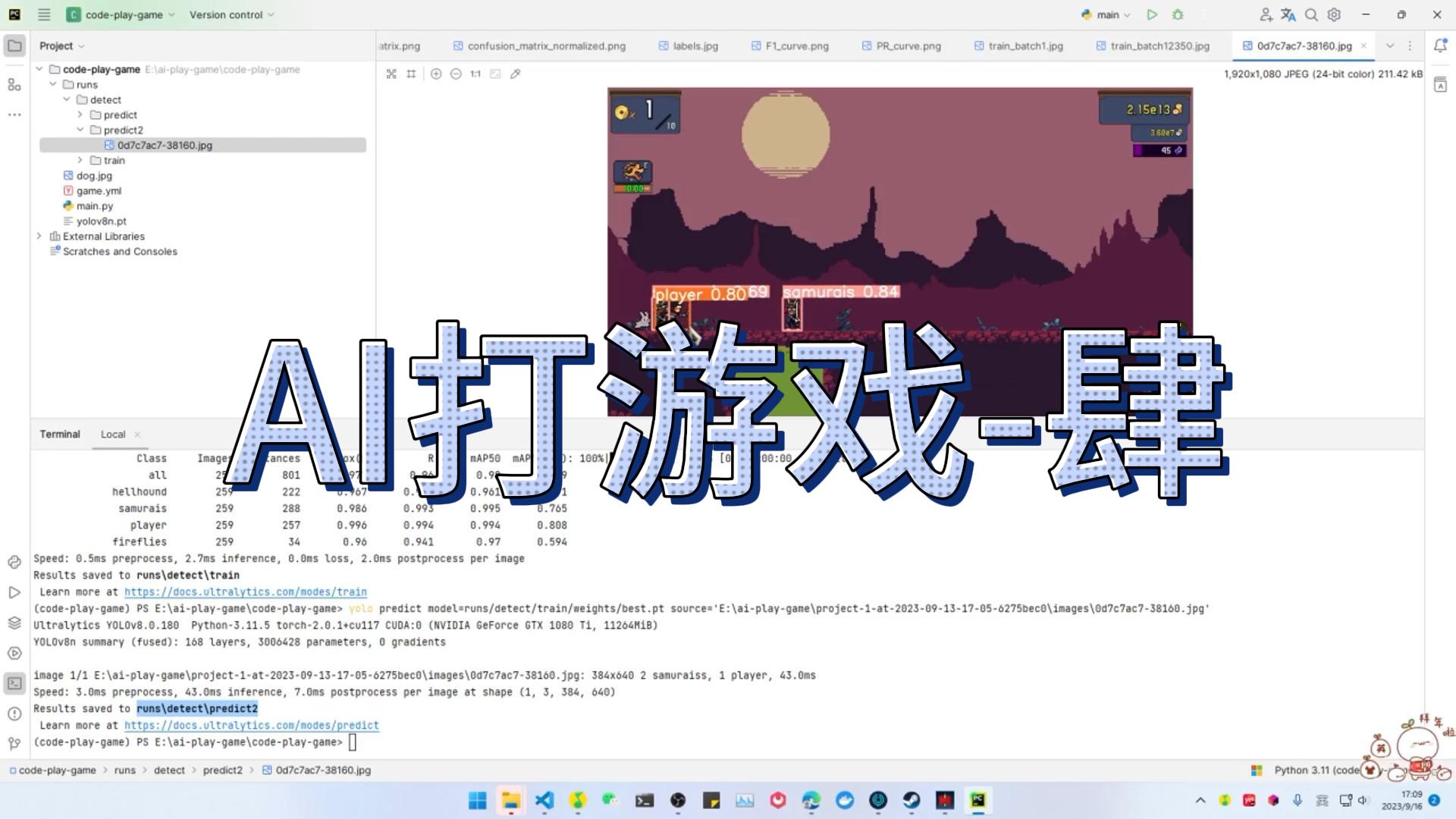Image resolution: width=1456 pixels, height=819 pixels.
Task: Open the Structure tool window icon
Action: [14, 84]
